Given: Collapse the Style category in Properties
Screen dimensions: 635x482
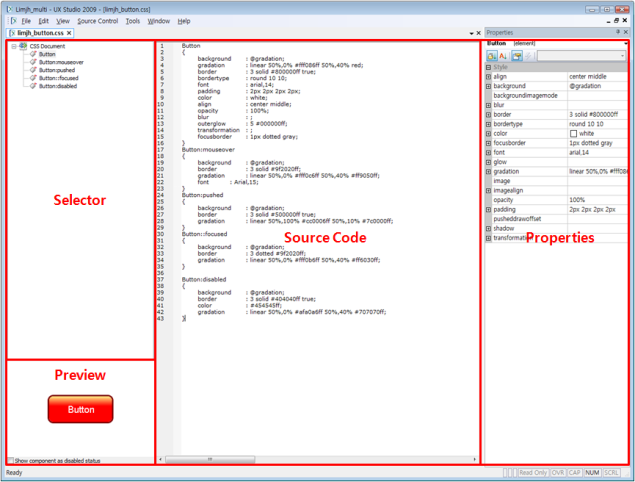Looking at the screenshot, I should (x=488, y=67).
